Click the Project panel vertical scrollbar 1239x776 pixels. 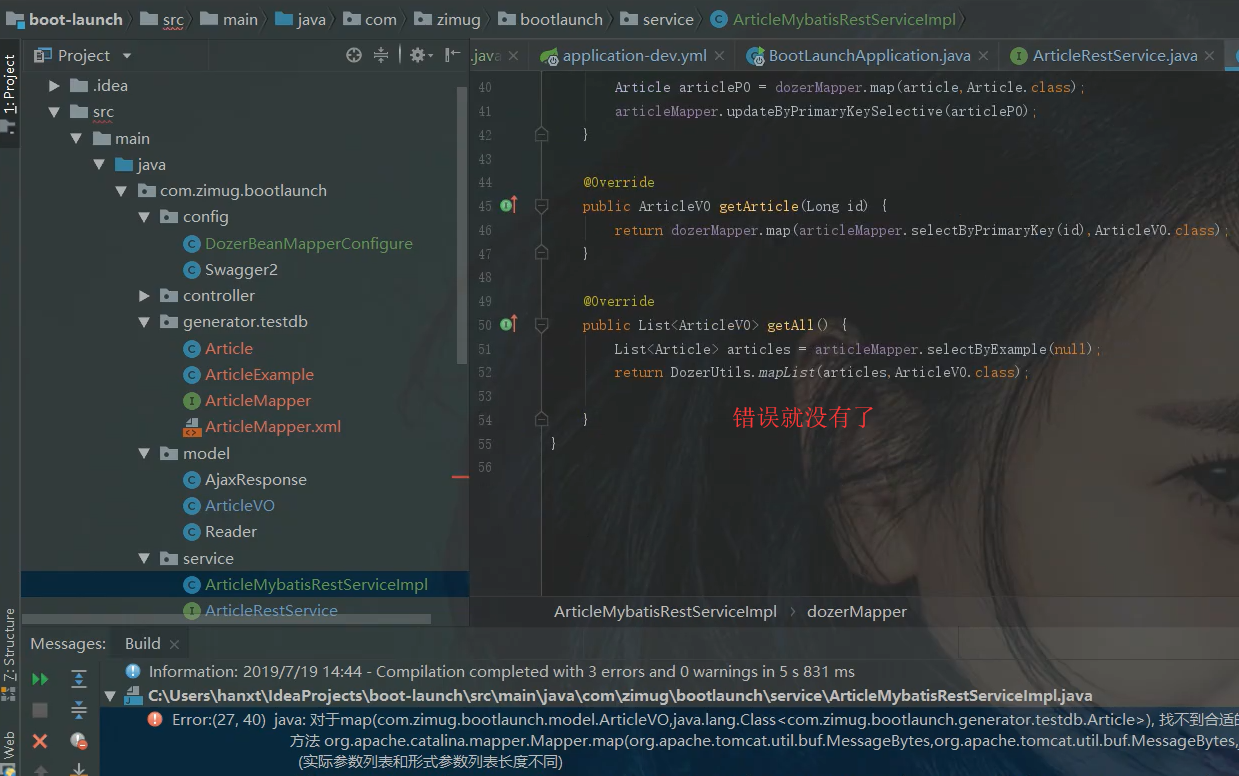pos(462,225)
